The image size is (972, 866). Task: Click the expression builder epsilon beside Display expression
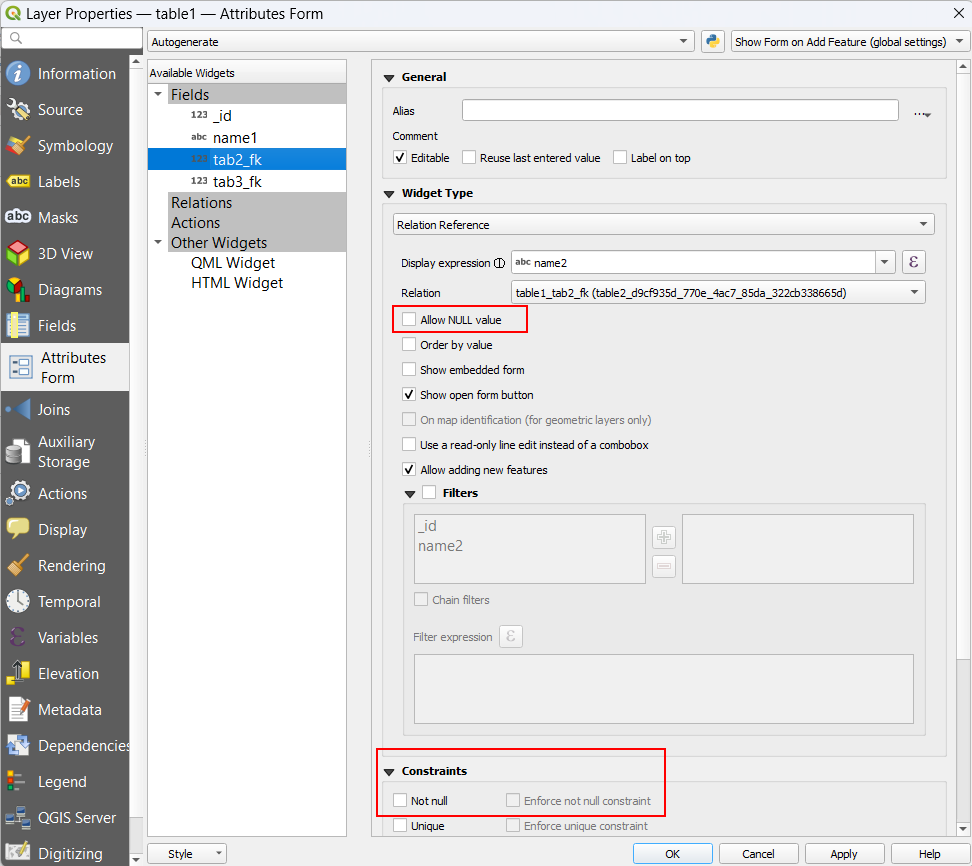pos(913,261)
